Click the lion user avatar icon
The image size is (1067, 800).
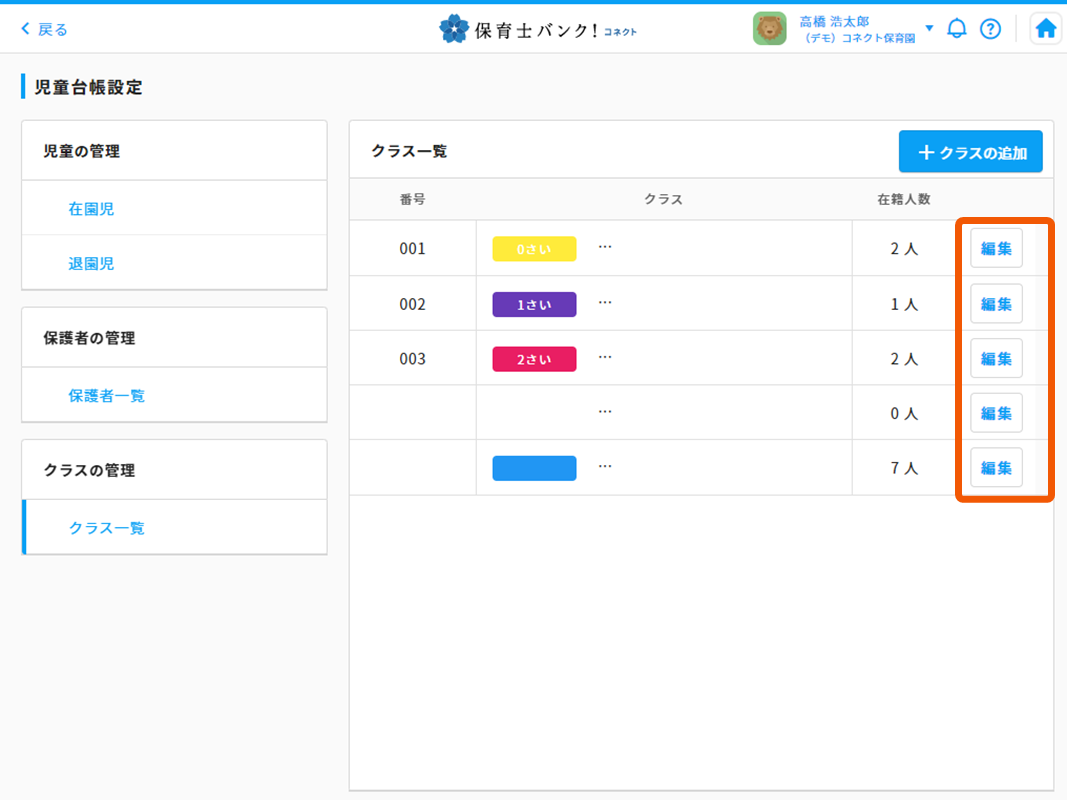pos(769,29)
